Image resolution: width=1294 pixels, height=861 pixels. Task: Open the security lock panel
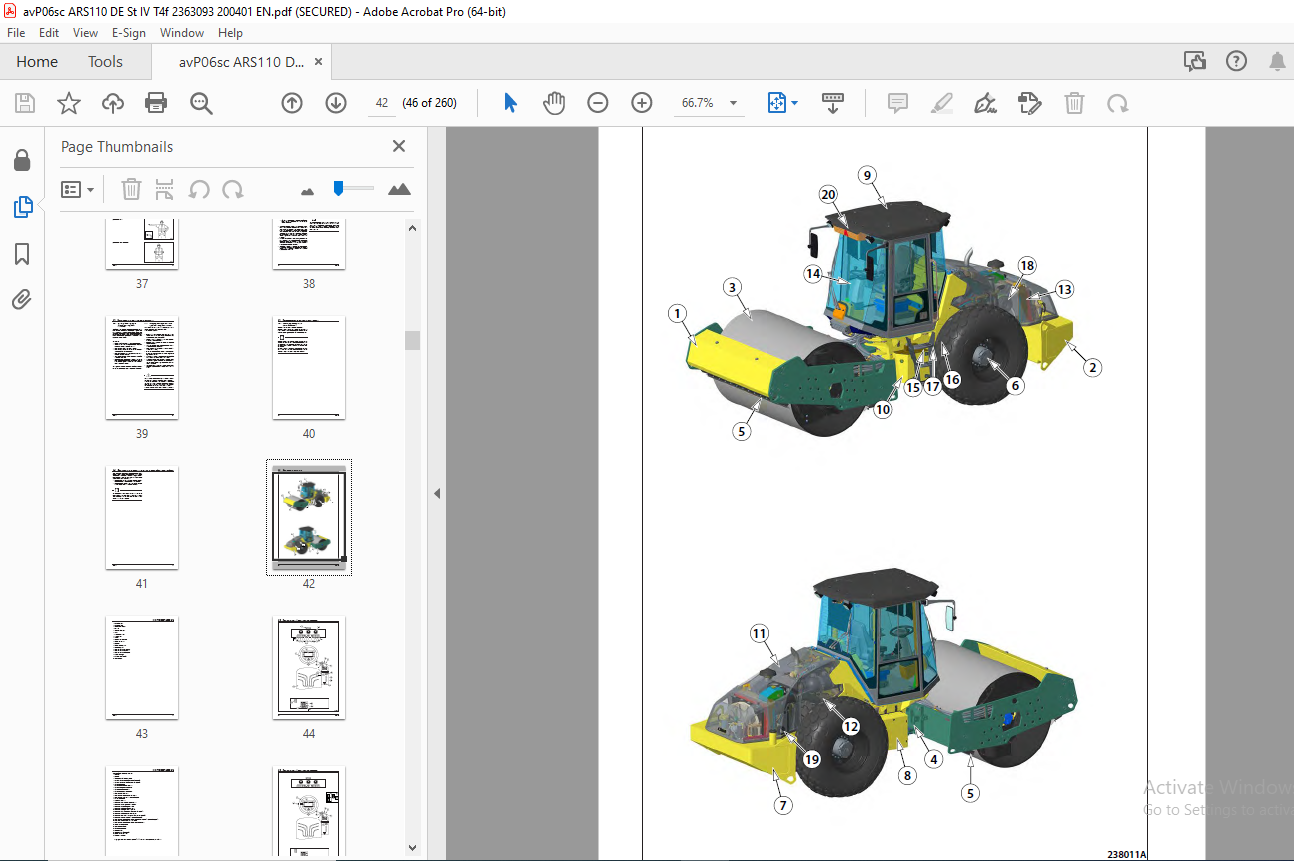pyautogui.click(x=22, y=160)
